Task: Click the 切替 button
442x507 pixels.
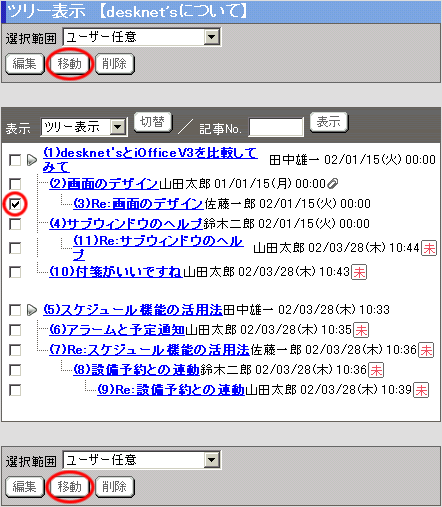Action: click(153, 122)
